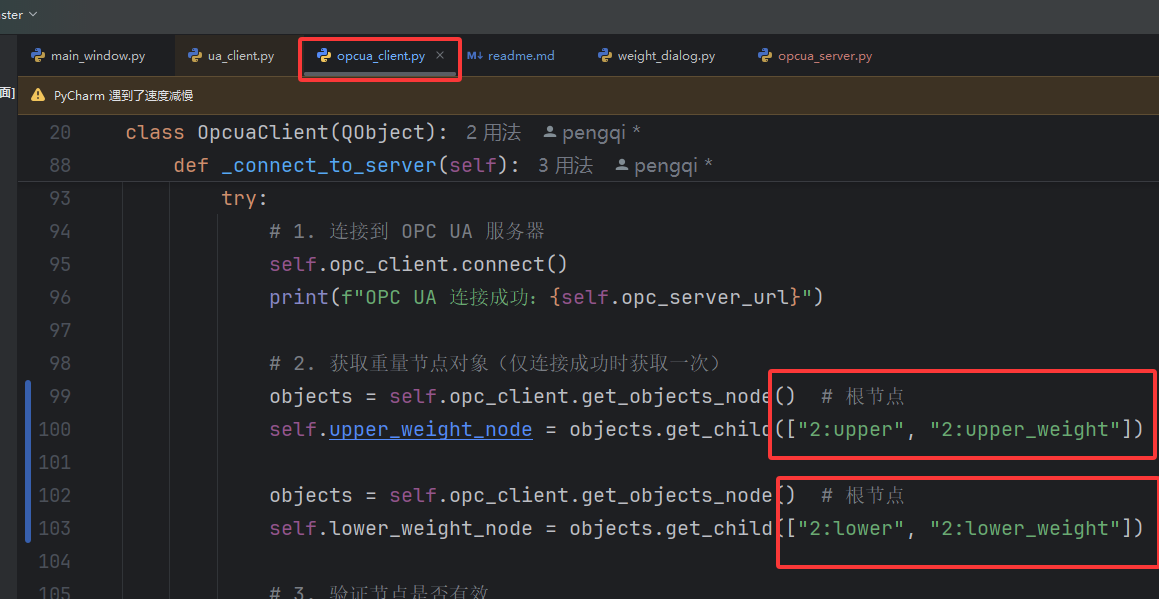Click the Markdown icon on readme.md tab
Screen dimensions: 1159x599
pyautogui.click(x=475, y=56)
